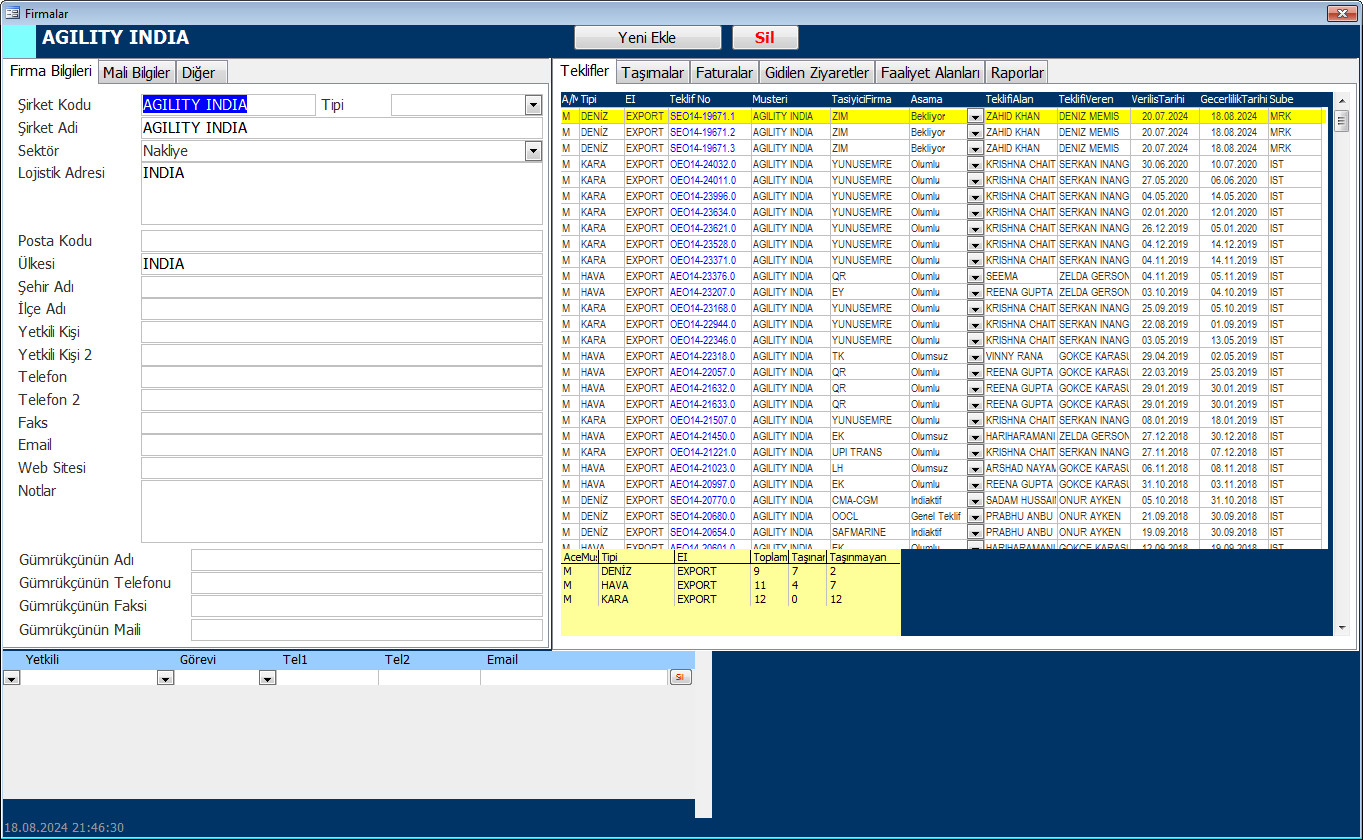Viewport: 1363px width, 840px height.
Task: Click the Yetkili Kişi field
Action: tap(341, 332)
